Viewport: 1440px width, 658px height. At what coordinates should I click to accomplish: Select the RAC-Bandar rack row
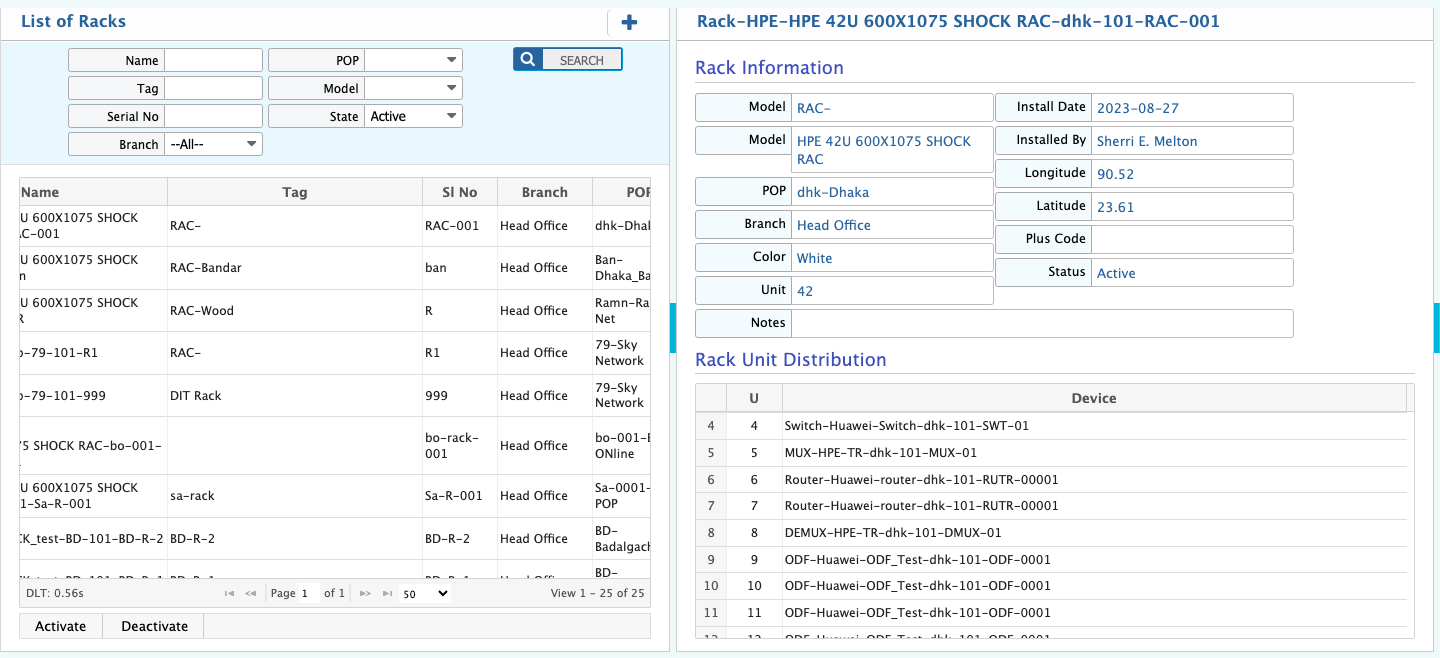[295, 268]
